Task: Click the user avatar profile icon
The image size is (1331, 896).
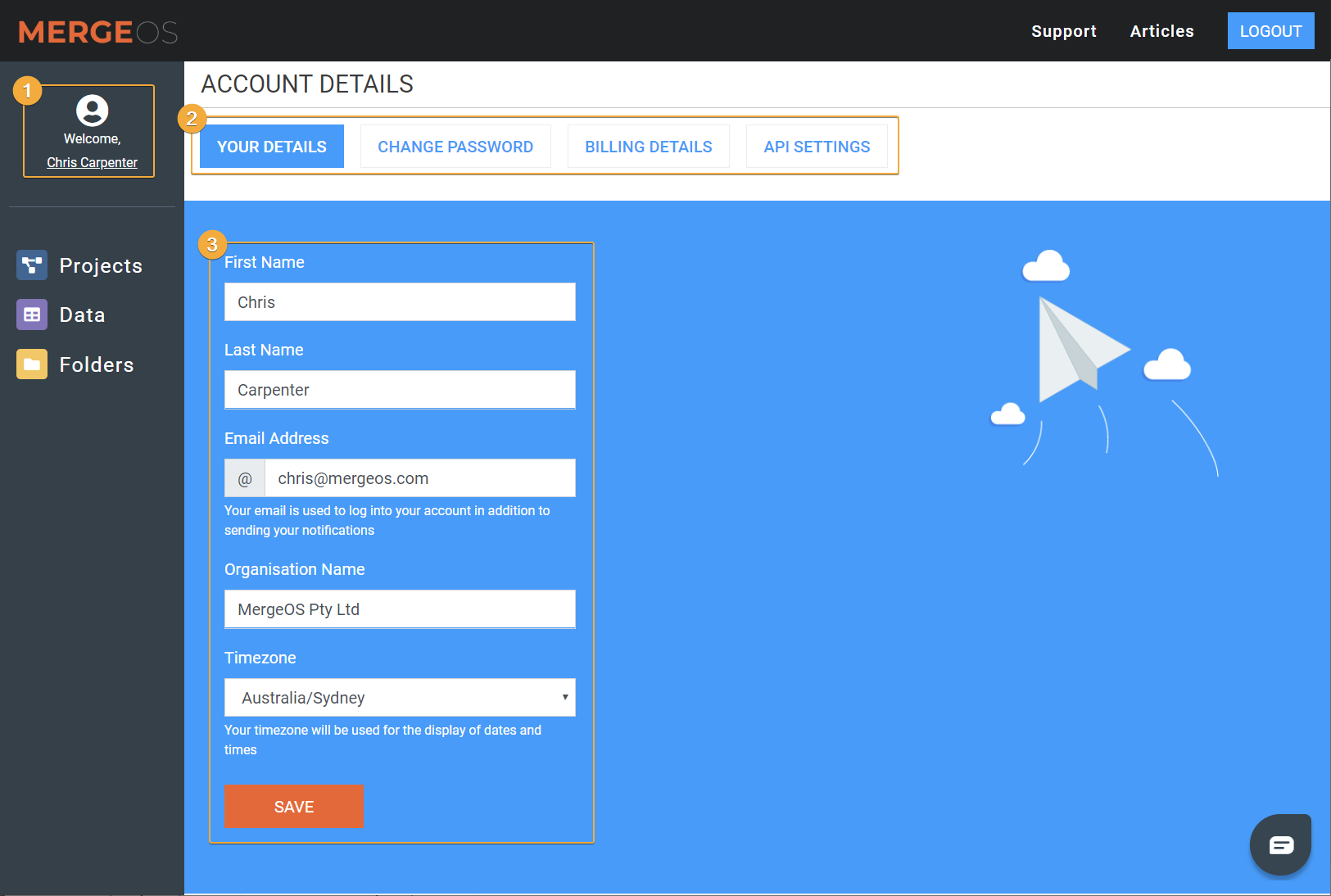Action: point(92,111)
